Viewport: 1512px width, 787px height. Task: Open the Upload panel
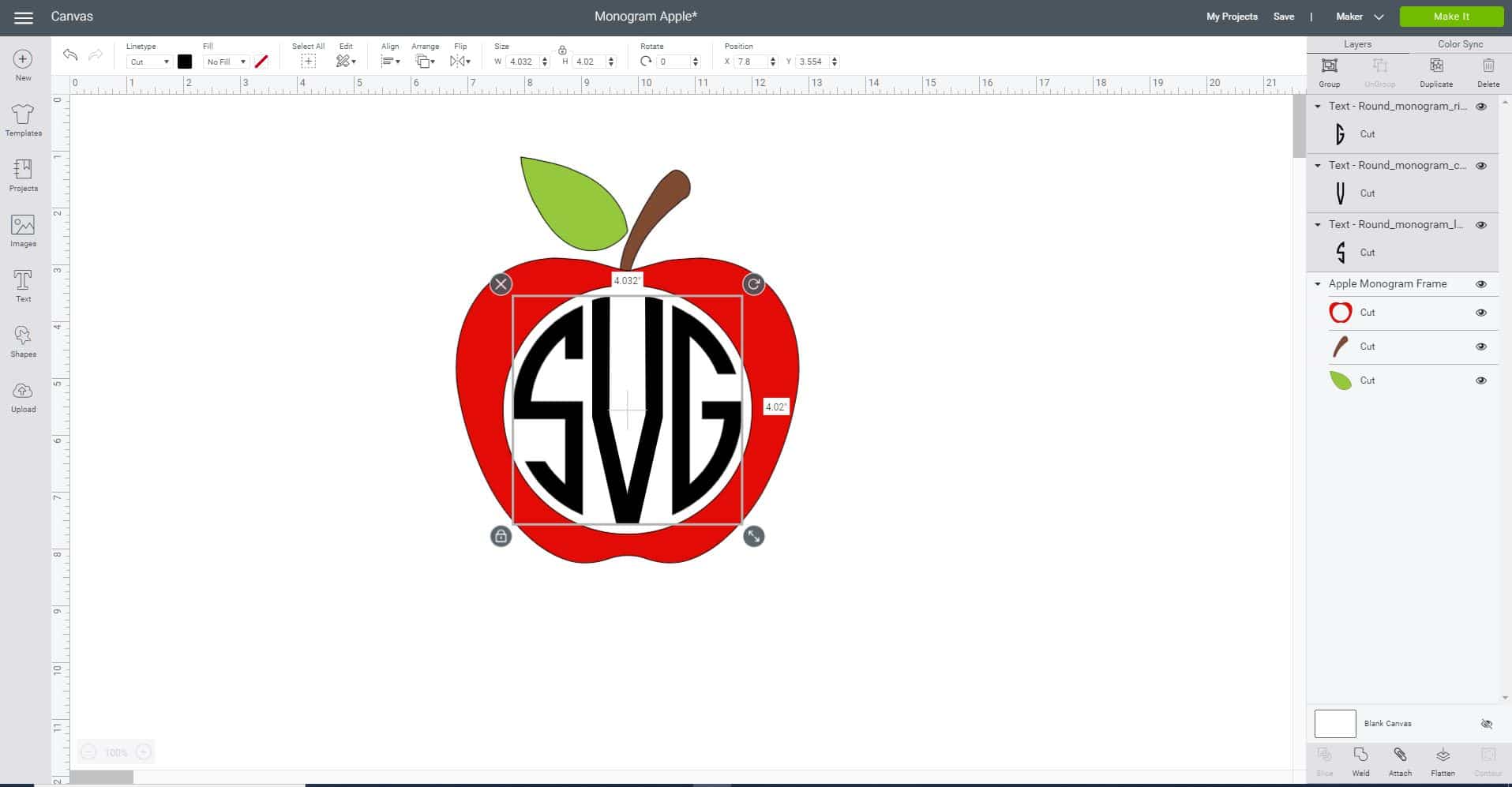point(23,397)
